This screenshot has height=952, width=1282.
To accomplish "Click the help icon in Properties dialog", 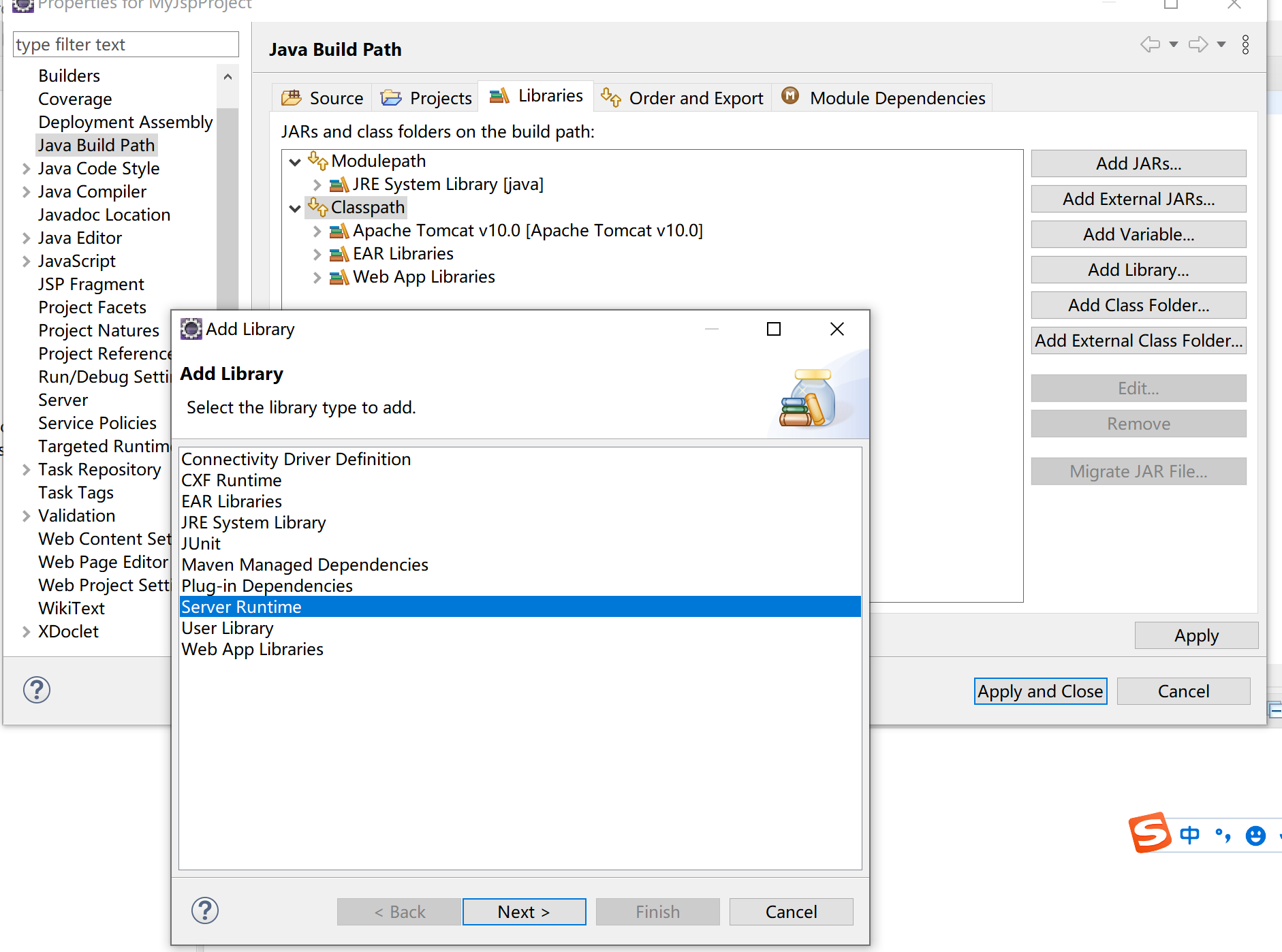I will click(x=37, y=690).
